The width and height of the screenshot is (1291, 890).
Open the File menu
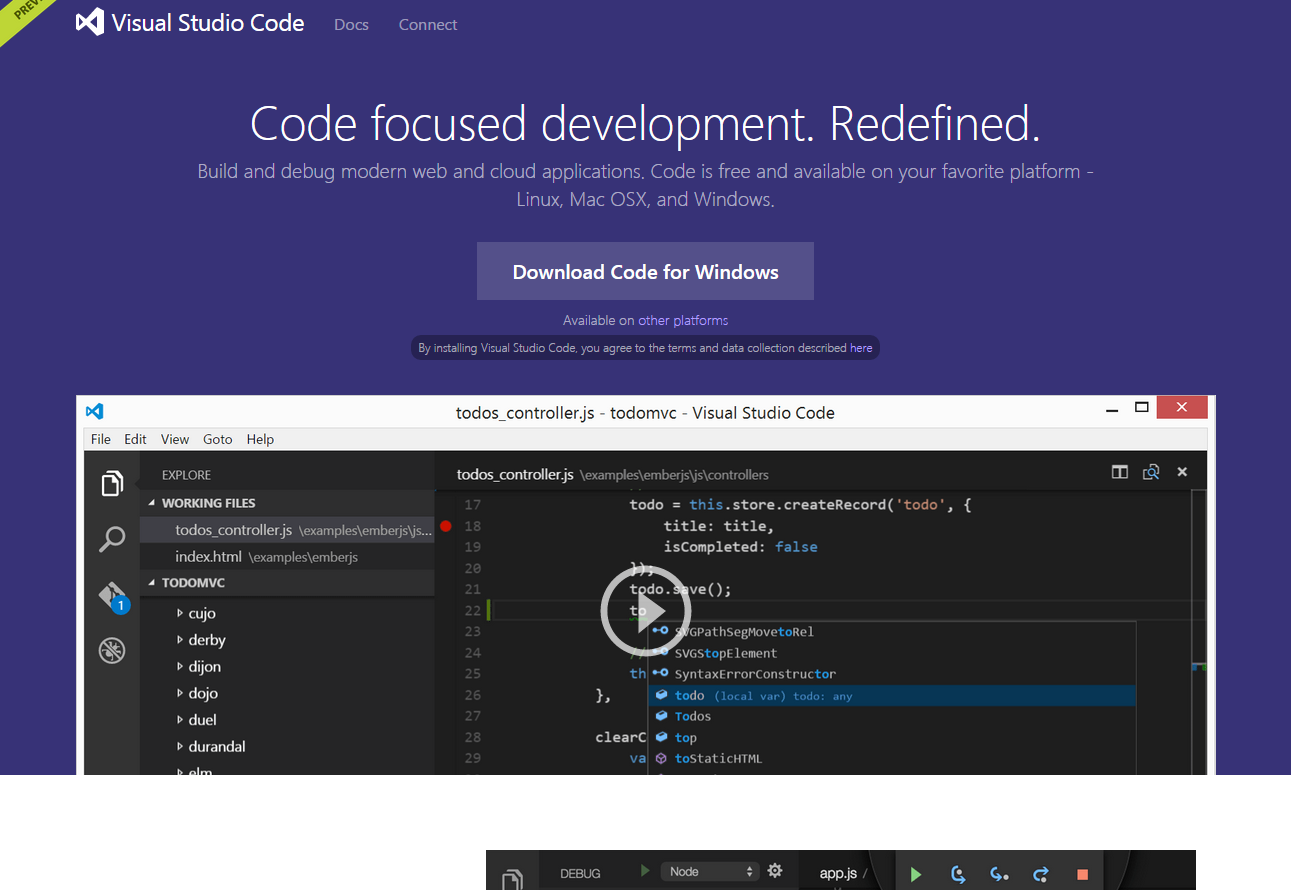[x=101, y=439]
